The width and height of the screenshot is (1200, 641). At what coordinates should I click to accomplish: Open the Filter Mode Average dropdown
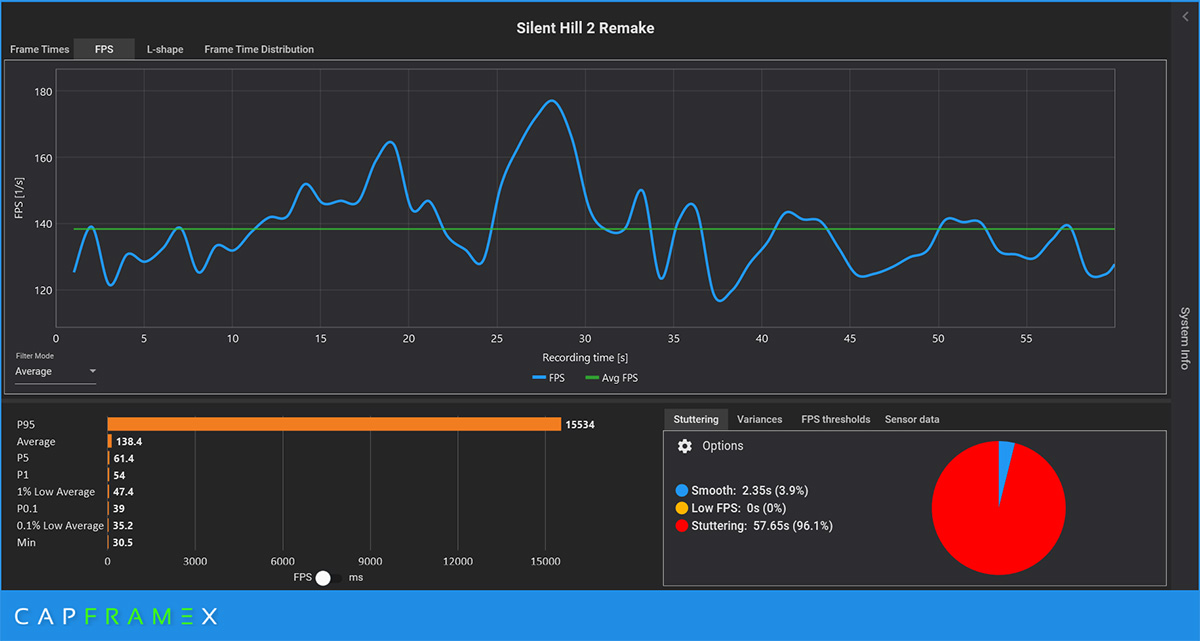[x=56, y=371]
